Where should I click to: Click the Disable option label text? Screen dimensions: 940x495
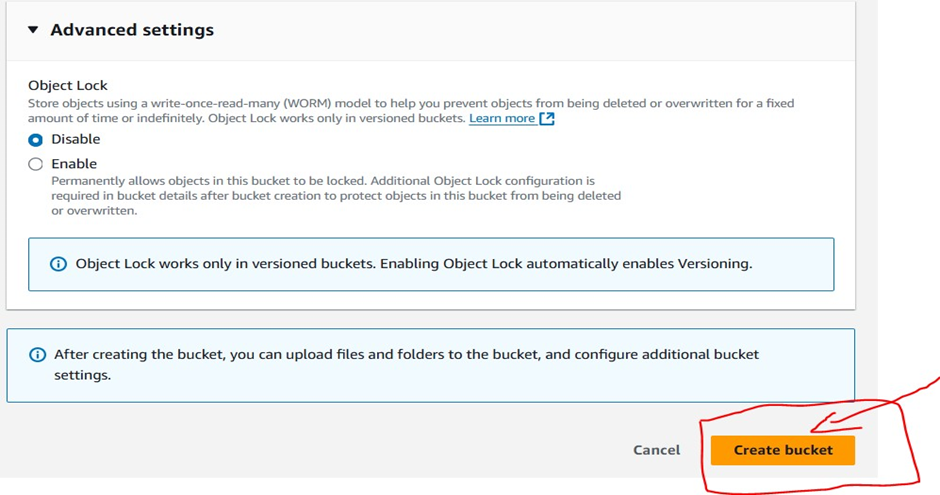click(76, 140)
